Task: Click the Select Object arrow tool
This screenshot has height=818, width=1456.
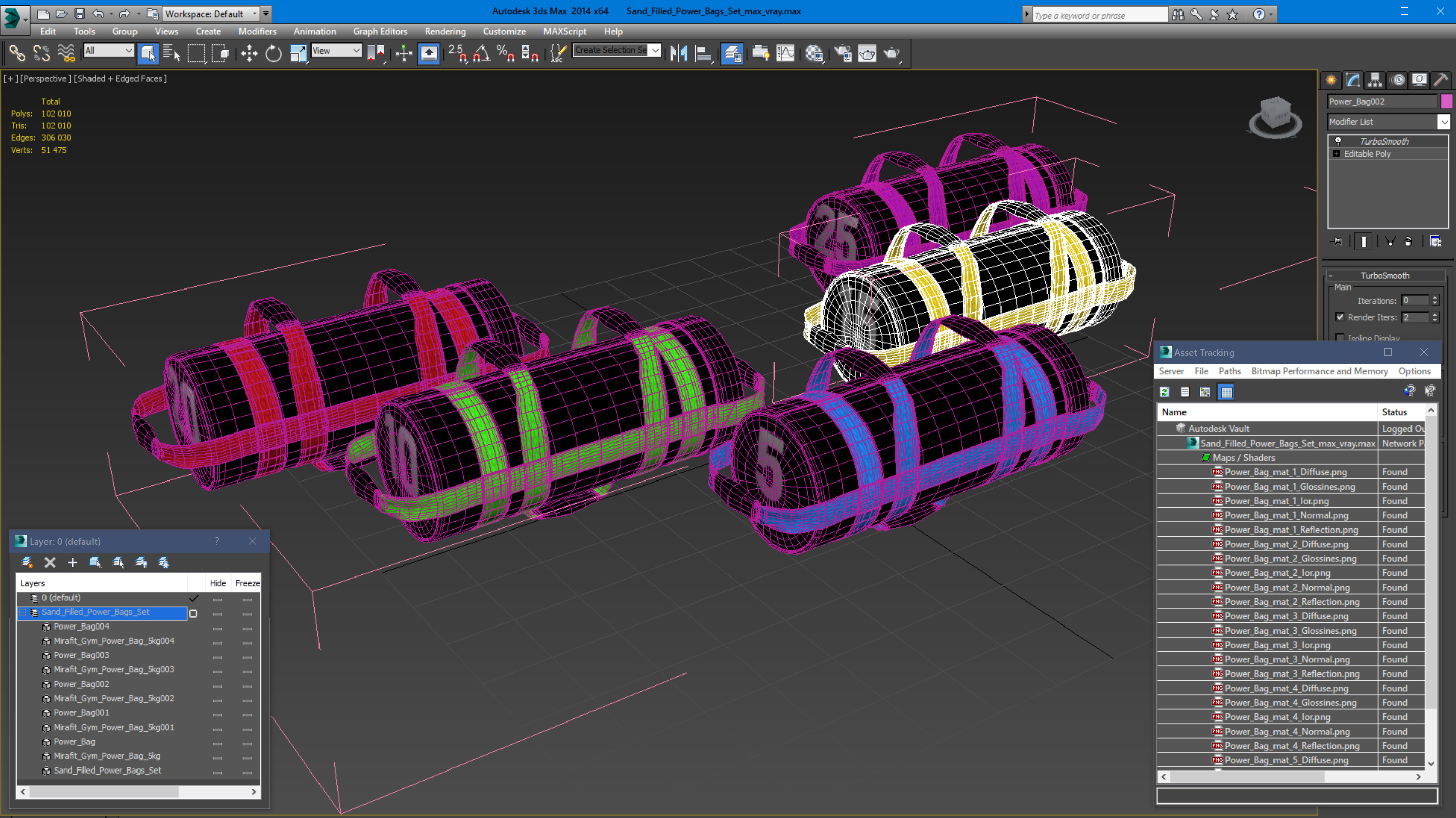Action: pos(148,54)
